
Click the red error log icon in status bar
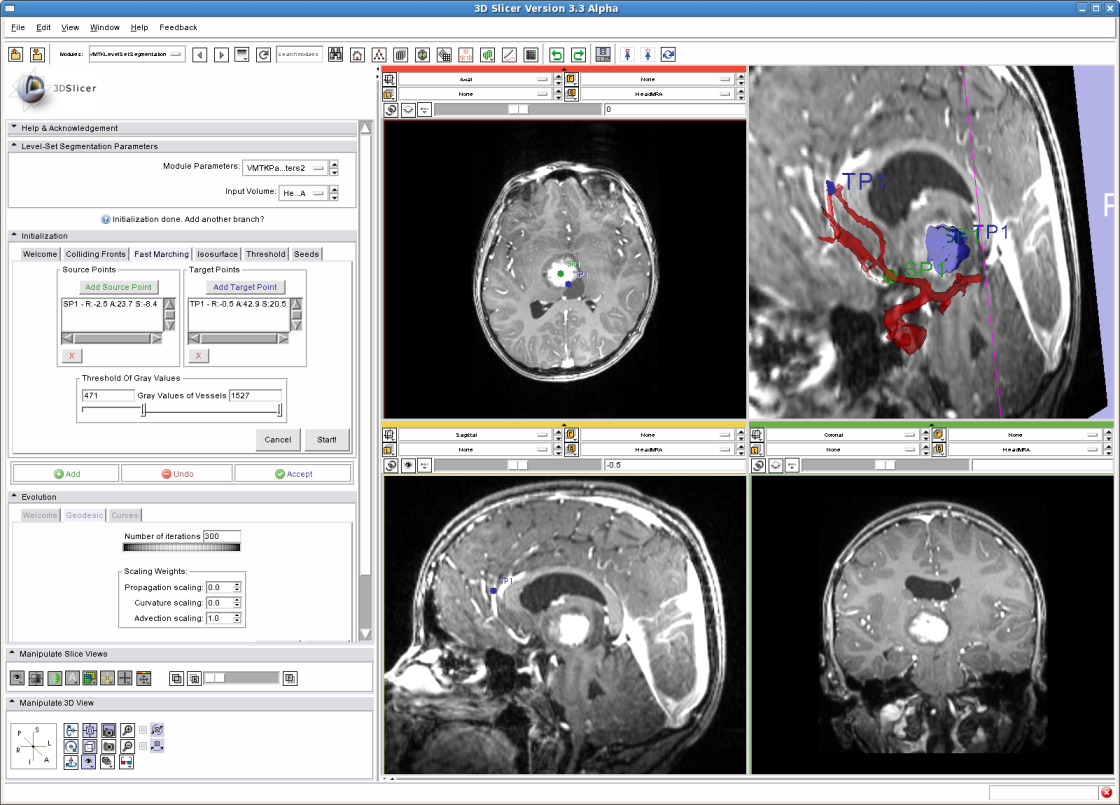coord(1106,792)
